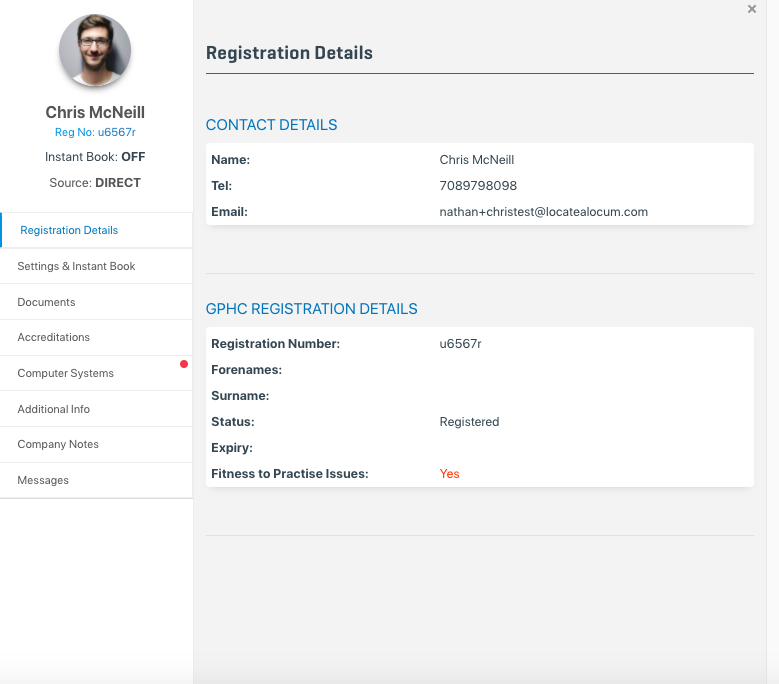779x684 pixels.
Task: Click Chris McNeill's profile photo
Action: pos(95,50)
